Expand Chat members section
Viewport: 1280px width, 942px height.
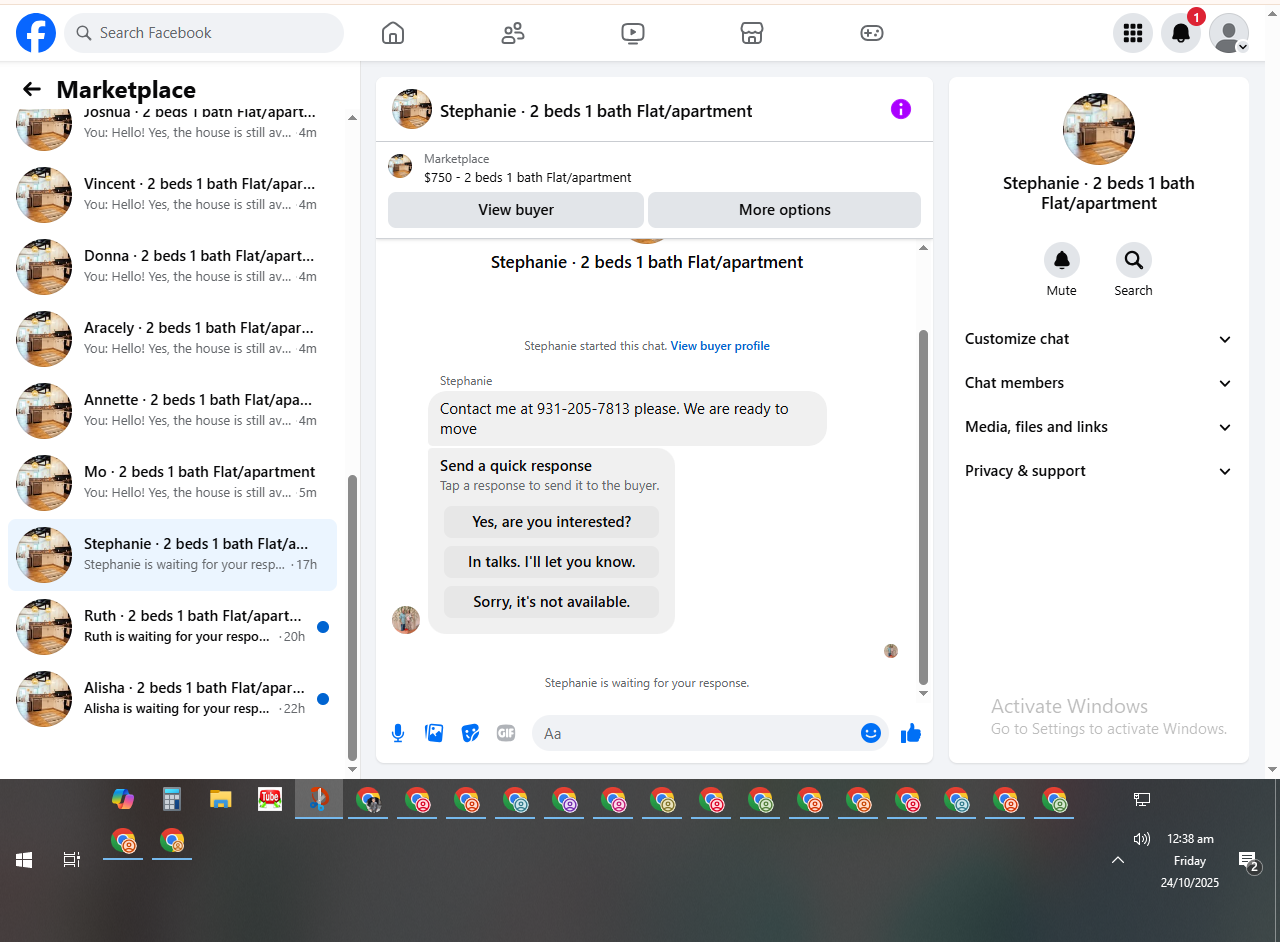tap(1098, 383)
